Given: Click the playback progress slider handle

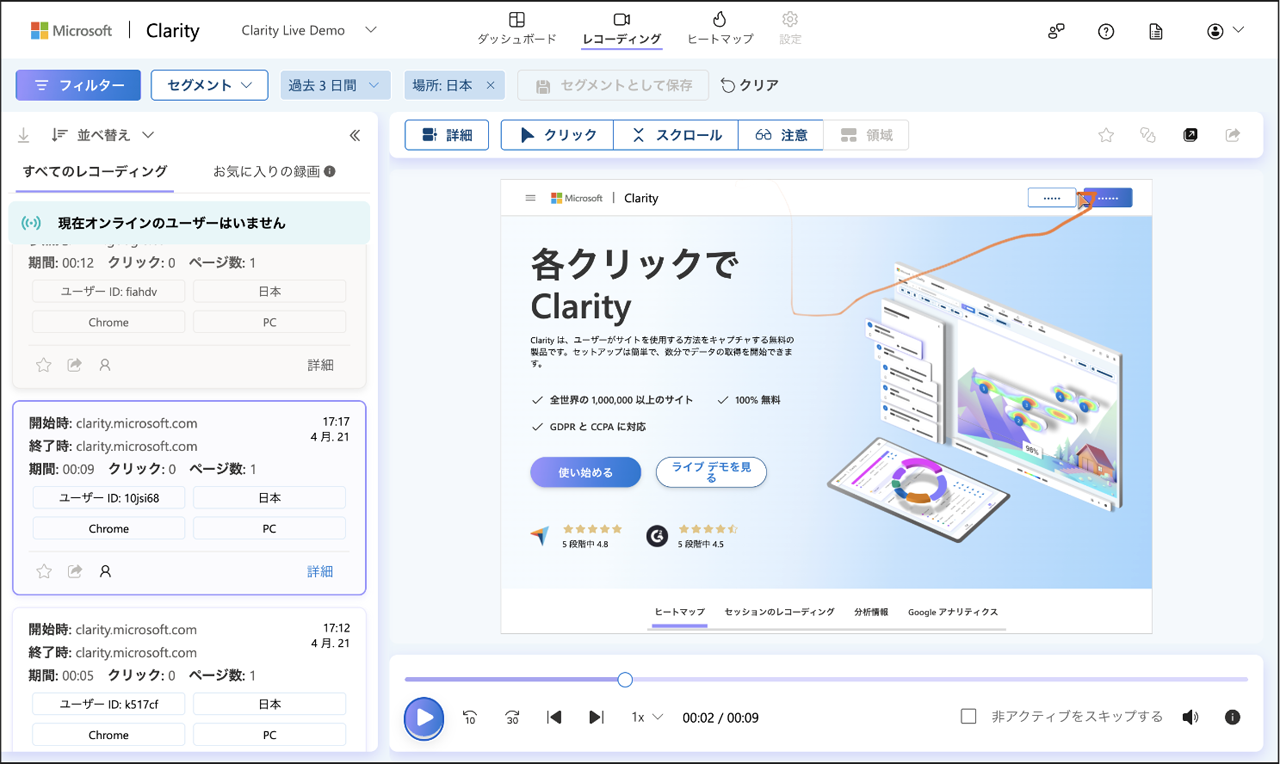Looking at the screenshot, I should click(625, 679).
